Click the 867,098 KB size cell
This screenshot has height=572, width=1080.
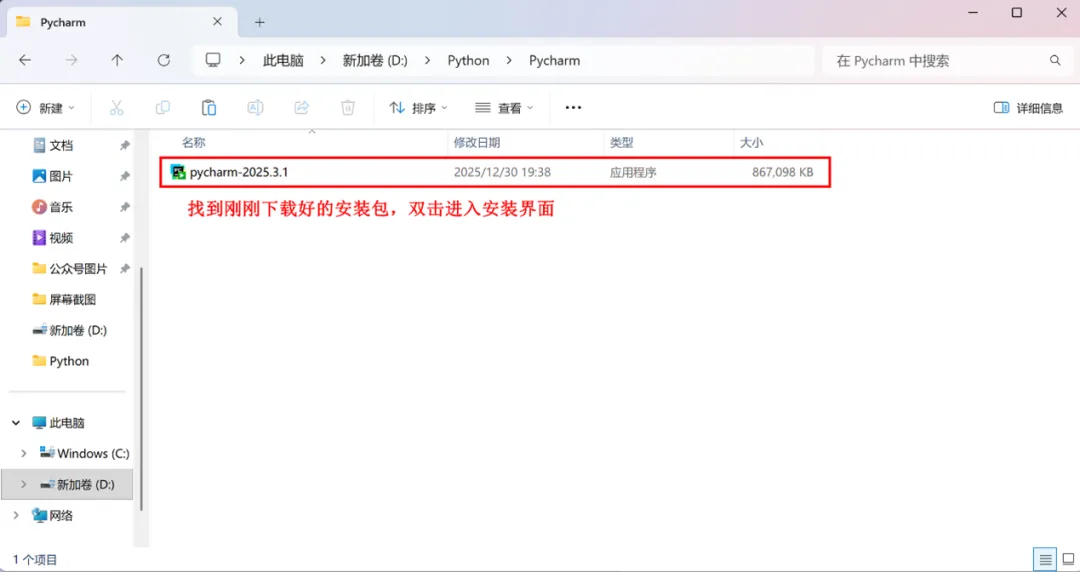point(782,172)
